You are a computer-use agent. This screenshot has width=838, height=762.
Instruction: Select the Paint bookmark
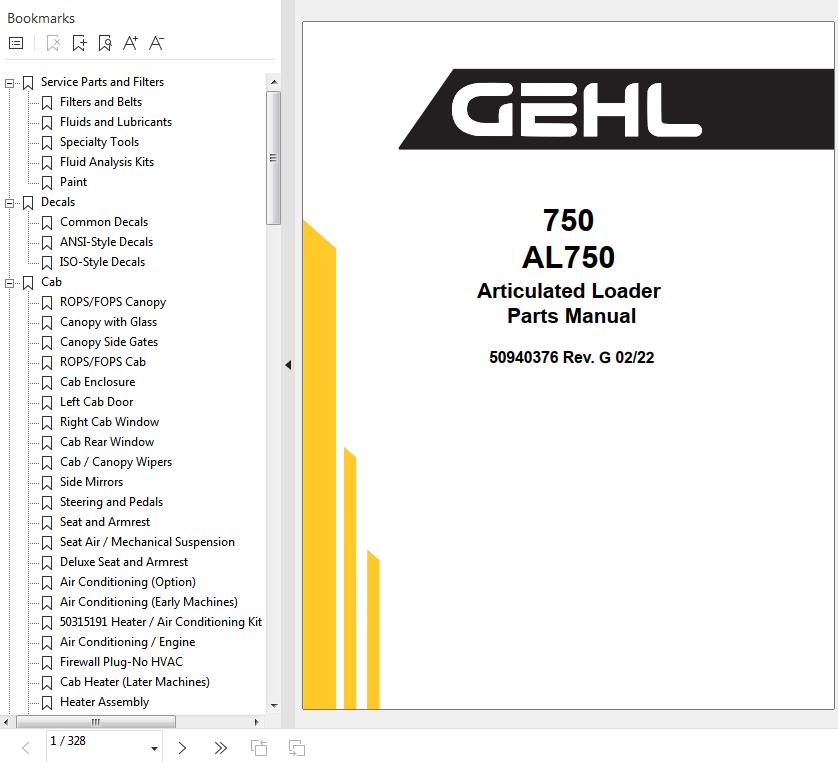point(73,182)
